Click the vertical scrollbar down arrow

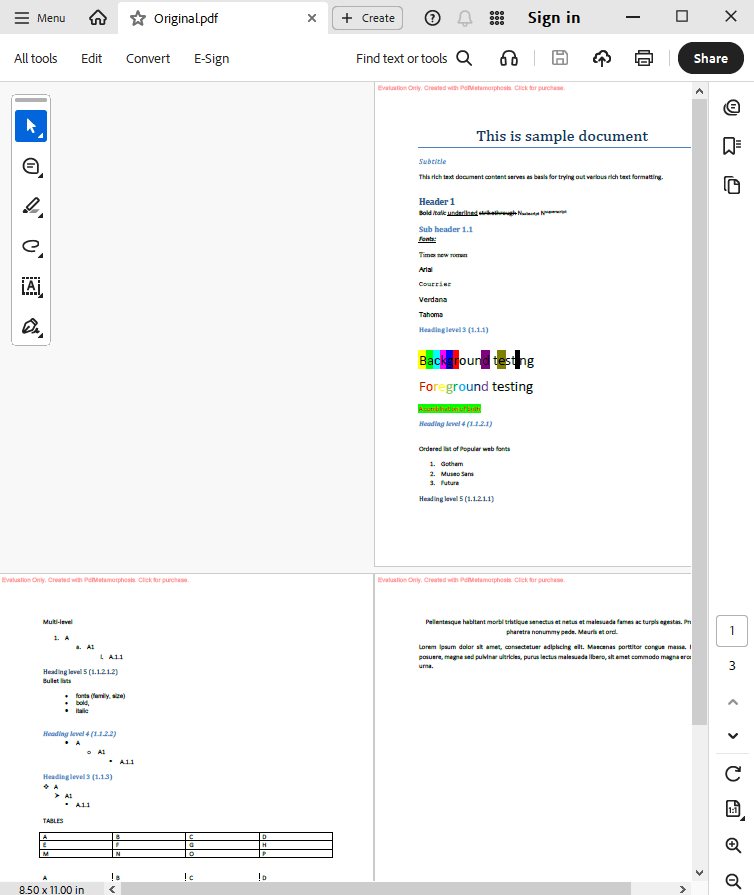coord(700,873)
